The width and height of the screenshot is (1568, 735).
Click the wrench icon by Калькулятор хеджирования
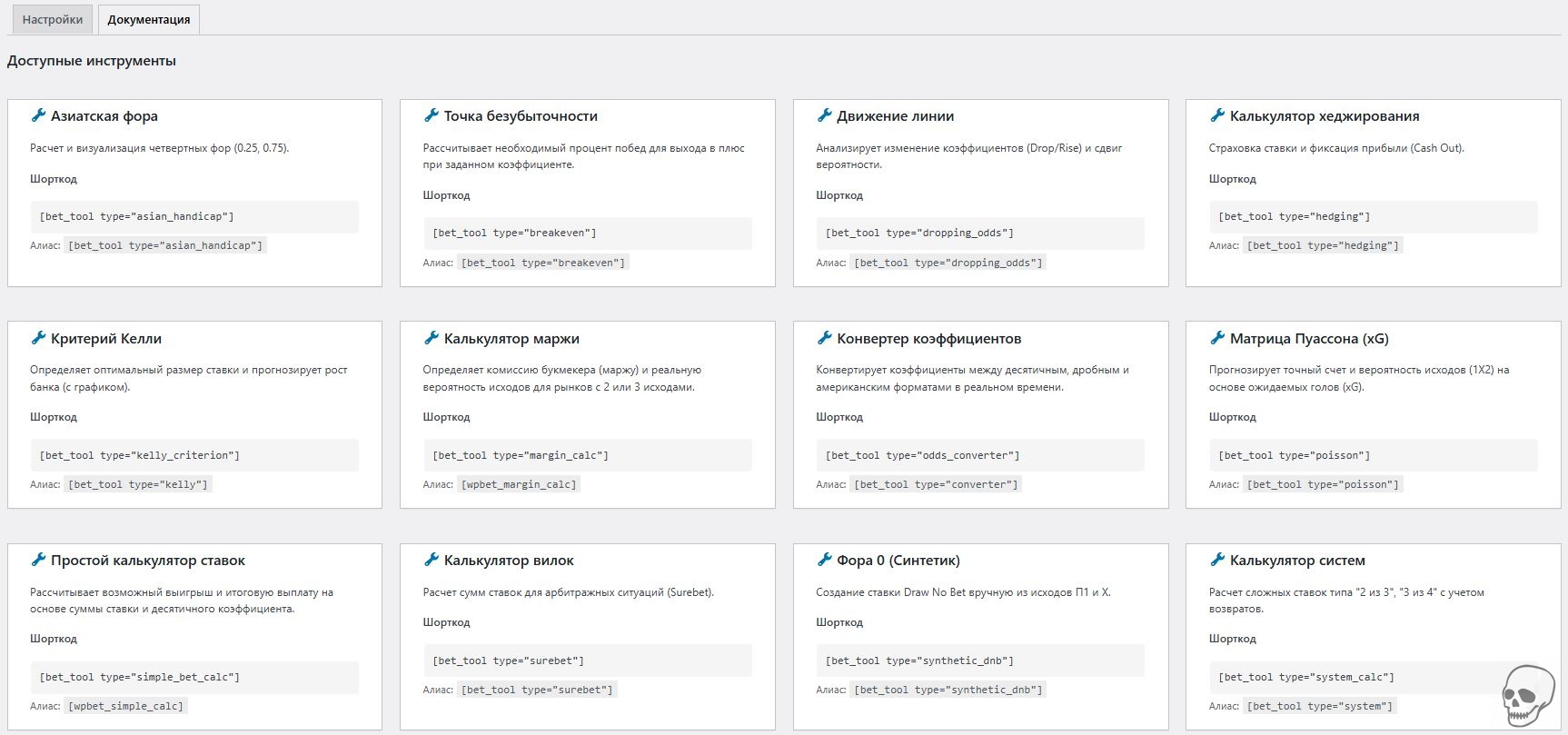pos(1217,115)
